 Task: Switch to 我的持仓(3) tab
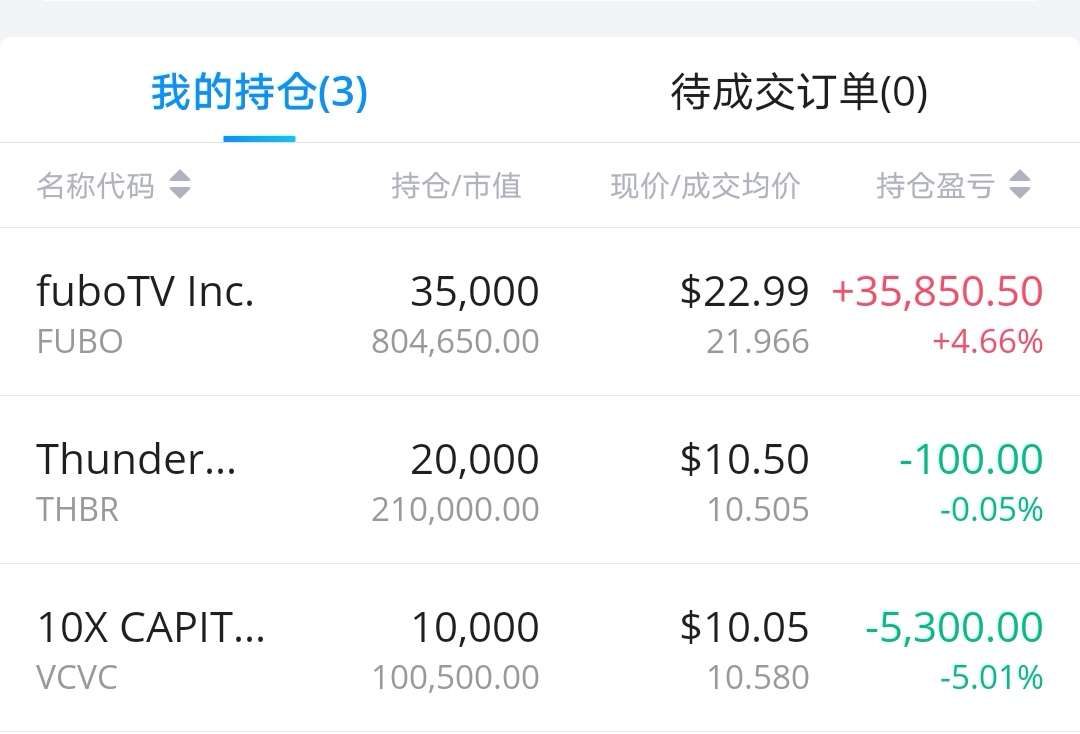point(259,93)
